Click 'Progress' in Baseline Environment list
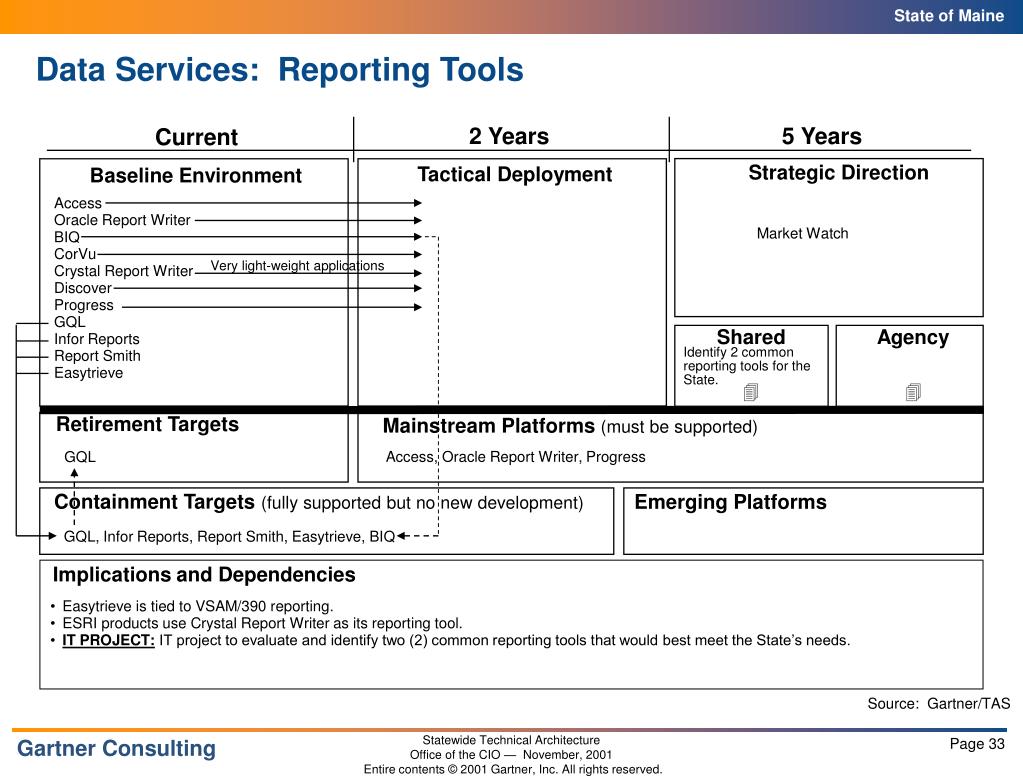This screenshot has height=780, width=1023. (x=84, y=305)
